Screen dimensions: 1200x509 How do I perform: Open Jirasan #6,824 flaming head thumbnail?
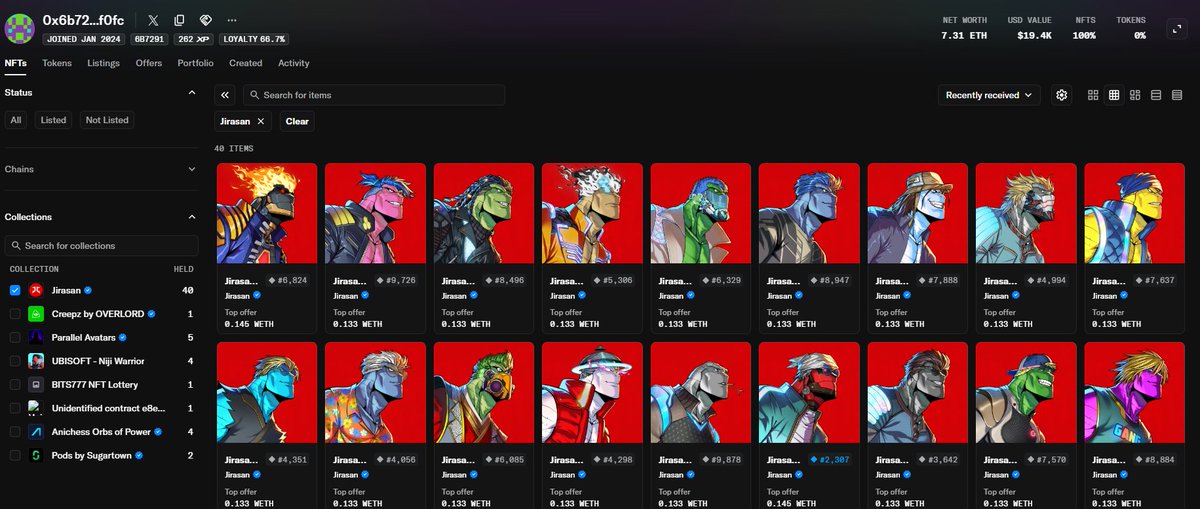click(x=267, y=214)
